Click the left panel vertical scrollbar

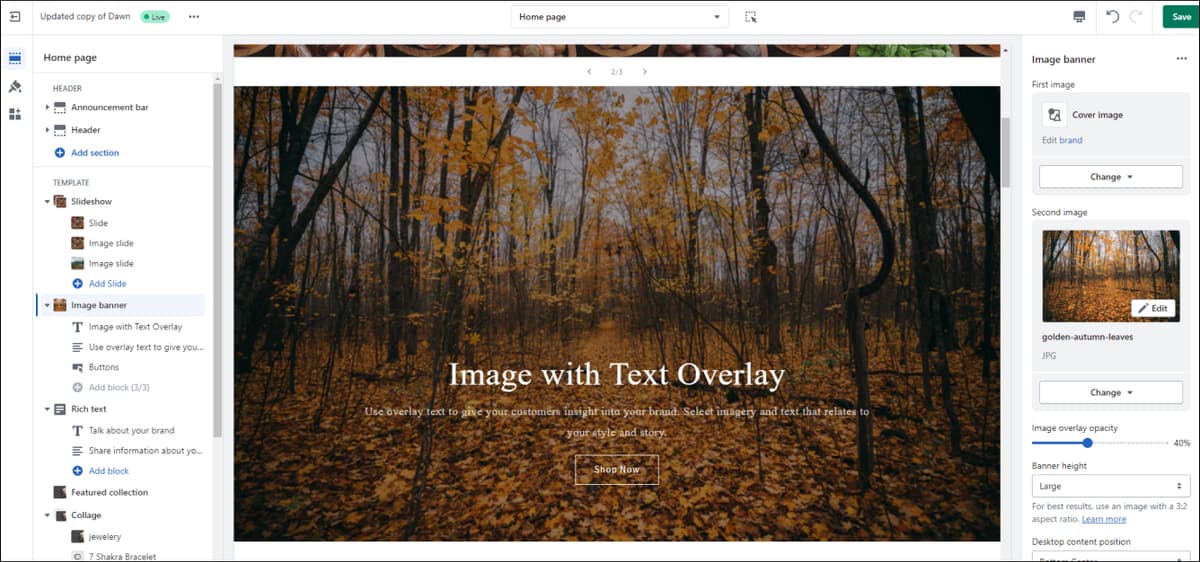click(217, 260)
